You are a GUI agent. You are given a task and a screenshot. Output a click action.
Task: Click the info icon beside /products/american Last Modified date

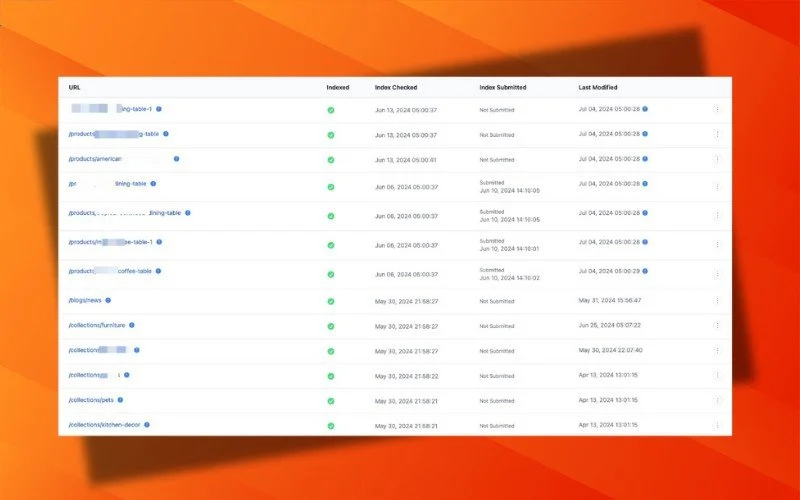(x=645, y=159)
